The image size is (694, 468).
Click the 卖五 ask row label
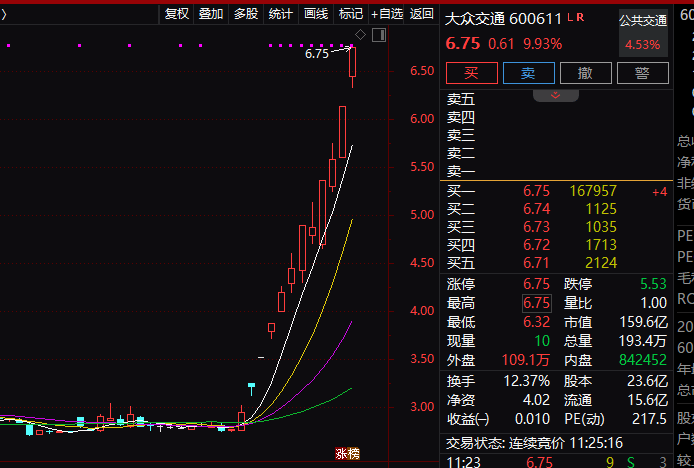pyautogui.click(x=461, y=99)
